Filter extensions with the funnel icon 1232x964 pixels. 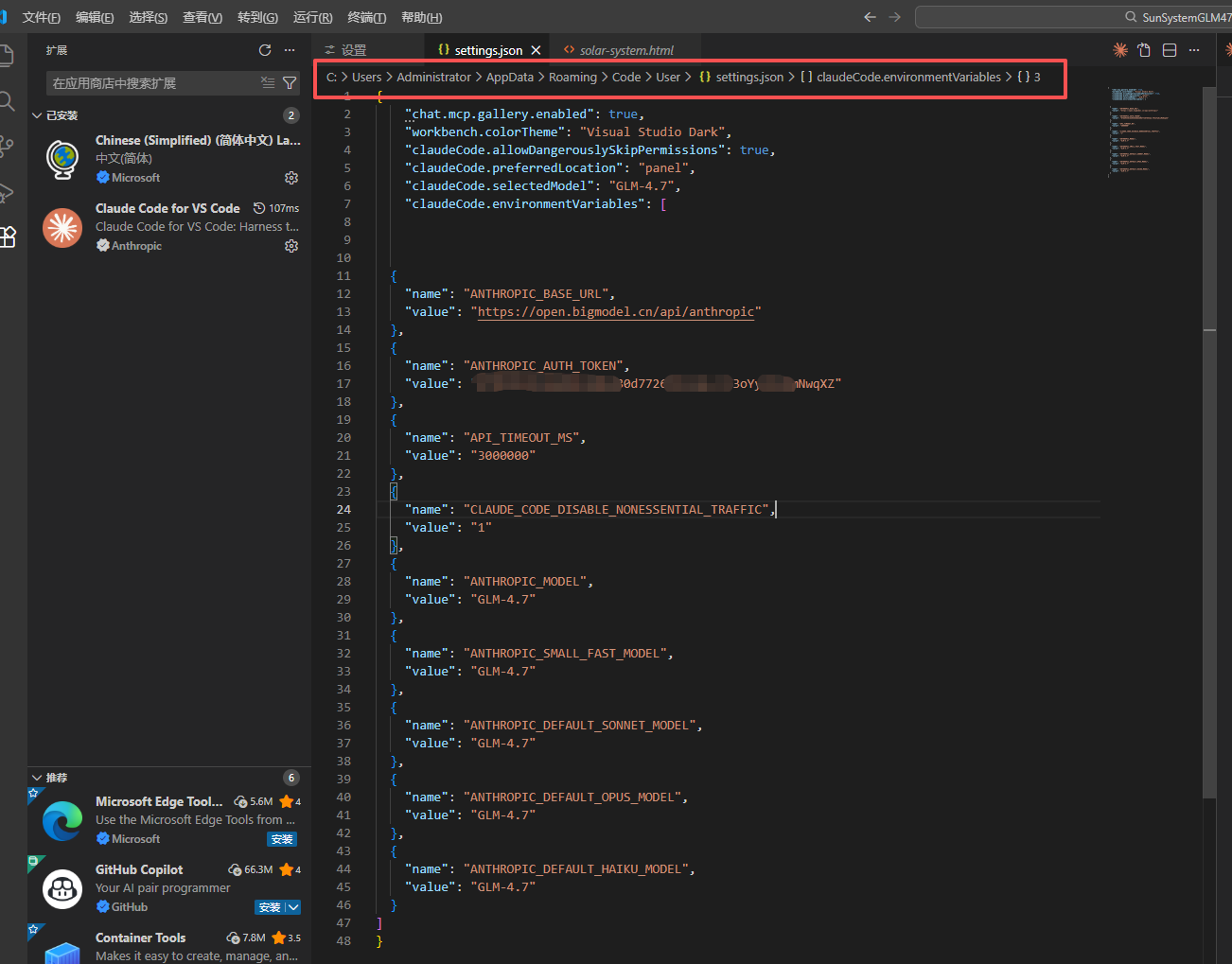(290, 83)
